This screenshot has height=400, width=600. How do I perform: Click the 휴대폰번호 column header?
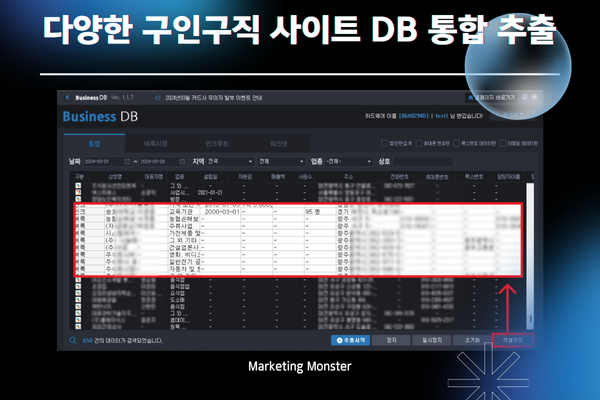437,177
